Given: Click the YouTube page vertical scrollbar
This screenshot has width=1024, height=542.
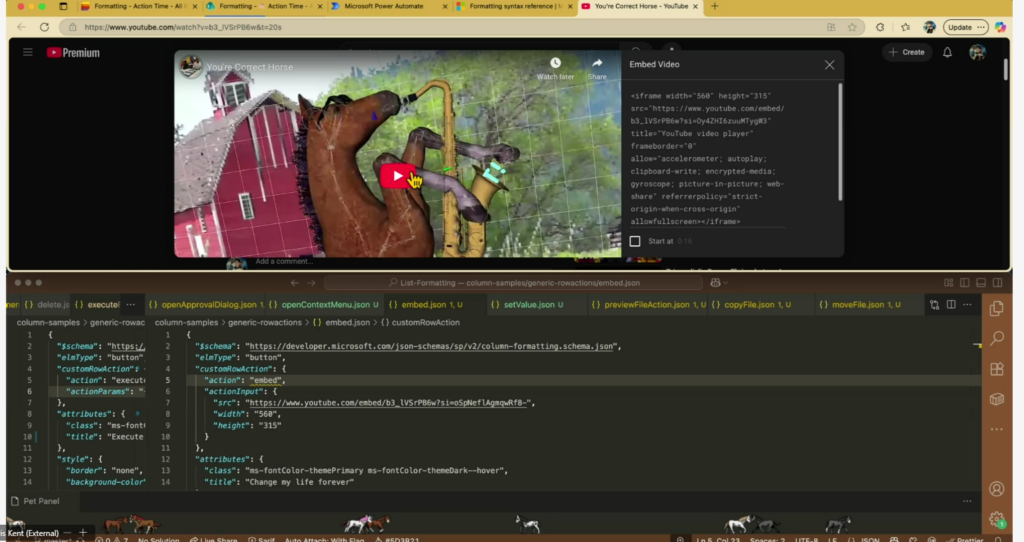Looking at the screenshot, I should click(1005, 69).
